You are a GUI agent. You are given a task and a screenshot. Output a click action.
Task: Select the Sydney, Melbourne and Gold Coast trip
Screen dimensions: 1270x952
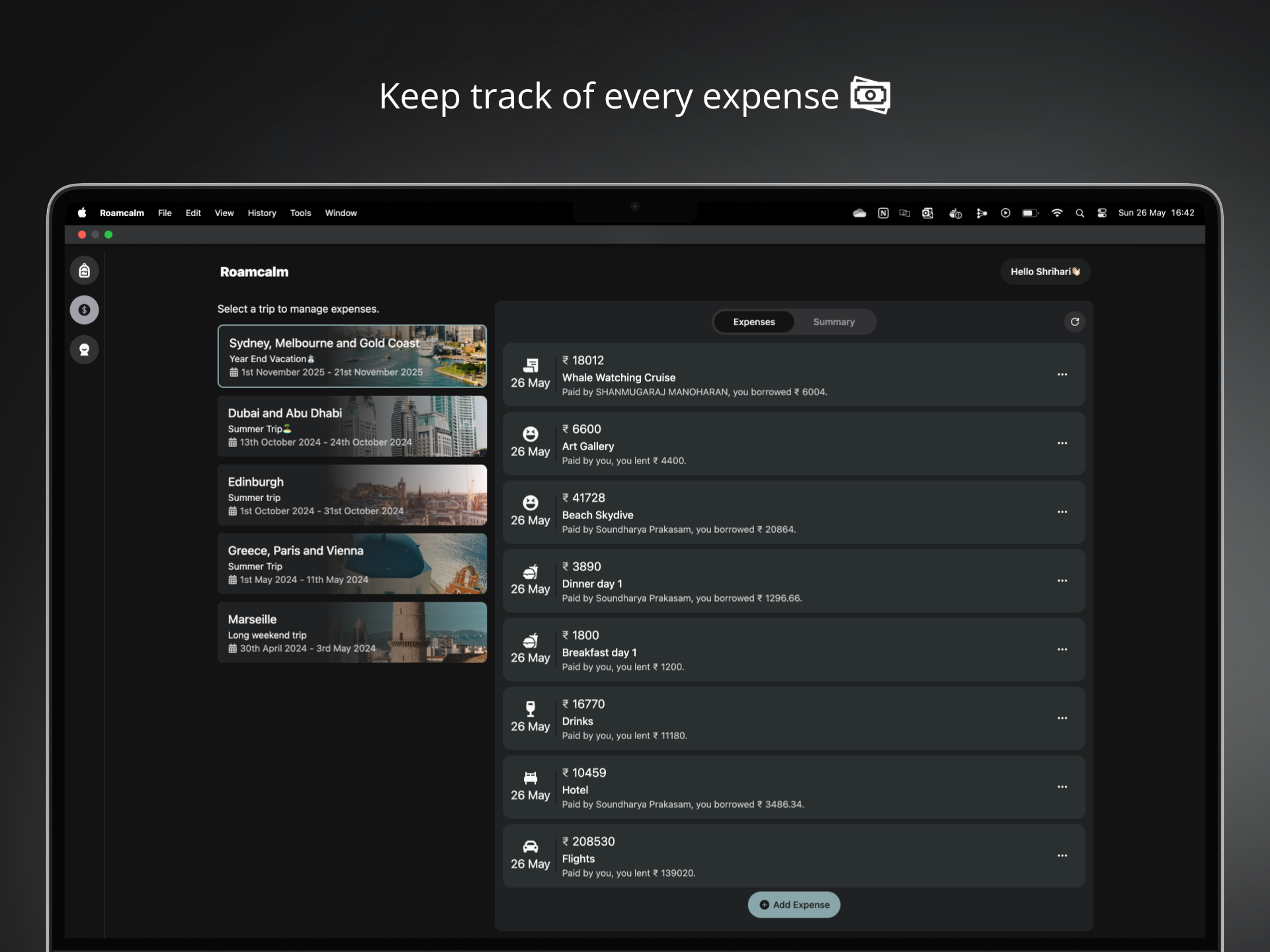[x=352, y=356]
